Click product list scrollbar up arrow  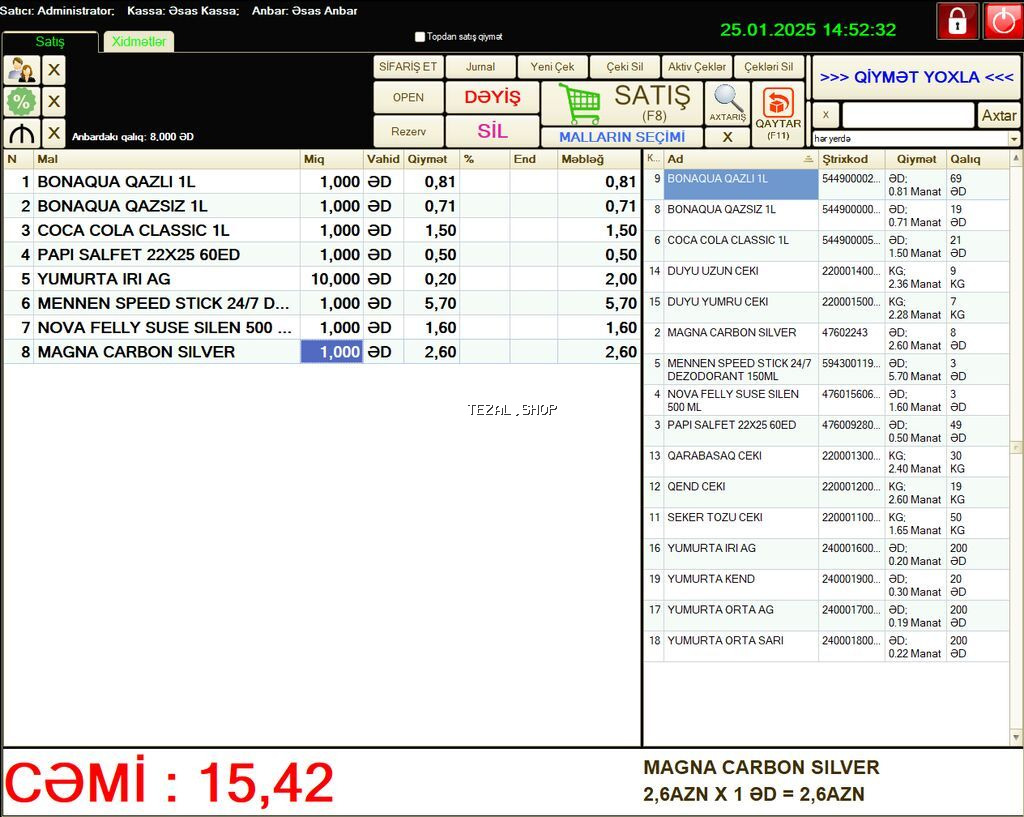point(1016,158)
